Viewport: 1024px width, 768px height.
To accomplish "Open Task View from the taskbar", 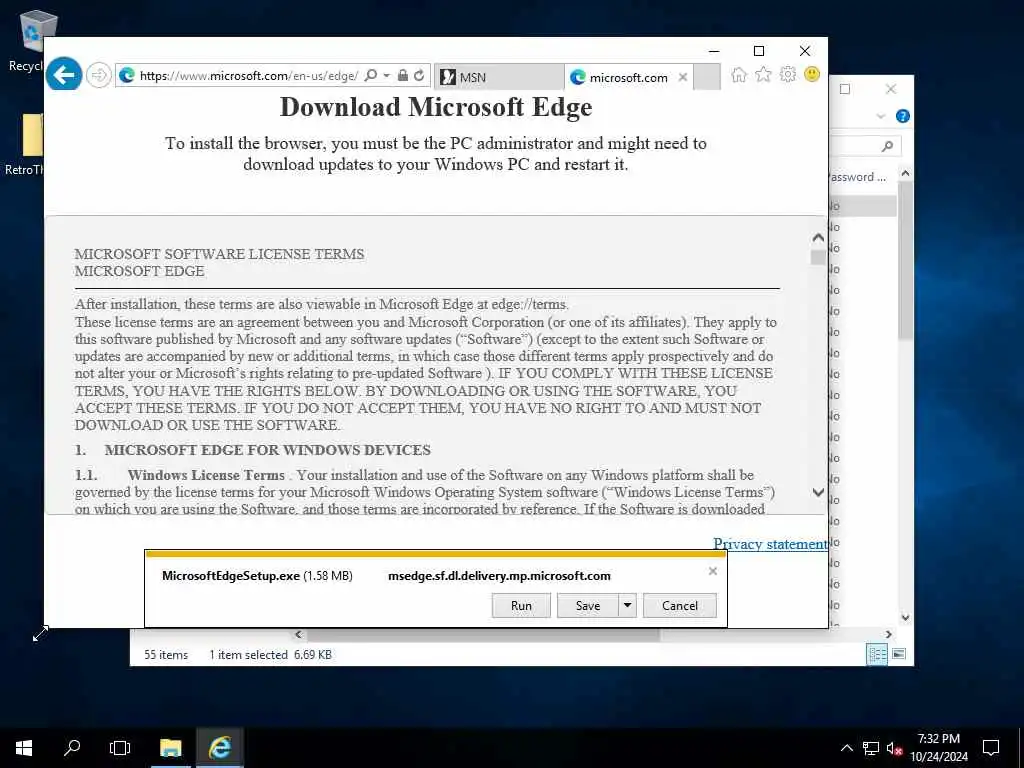I will click(120, 748).
